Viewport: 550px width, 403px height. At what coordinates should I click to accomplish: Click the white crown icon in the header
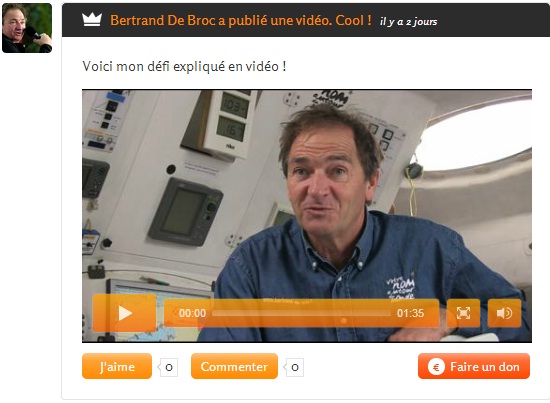[x=92, y=20]
